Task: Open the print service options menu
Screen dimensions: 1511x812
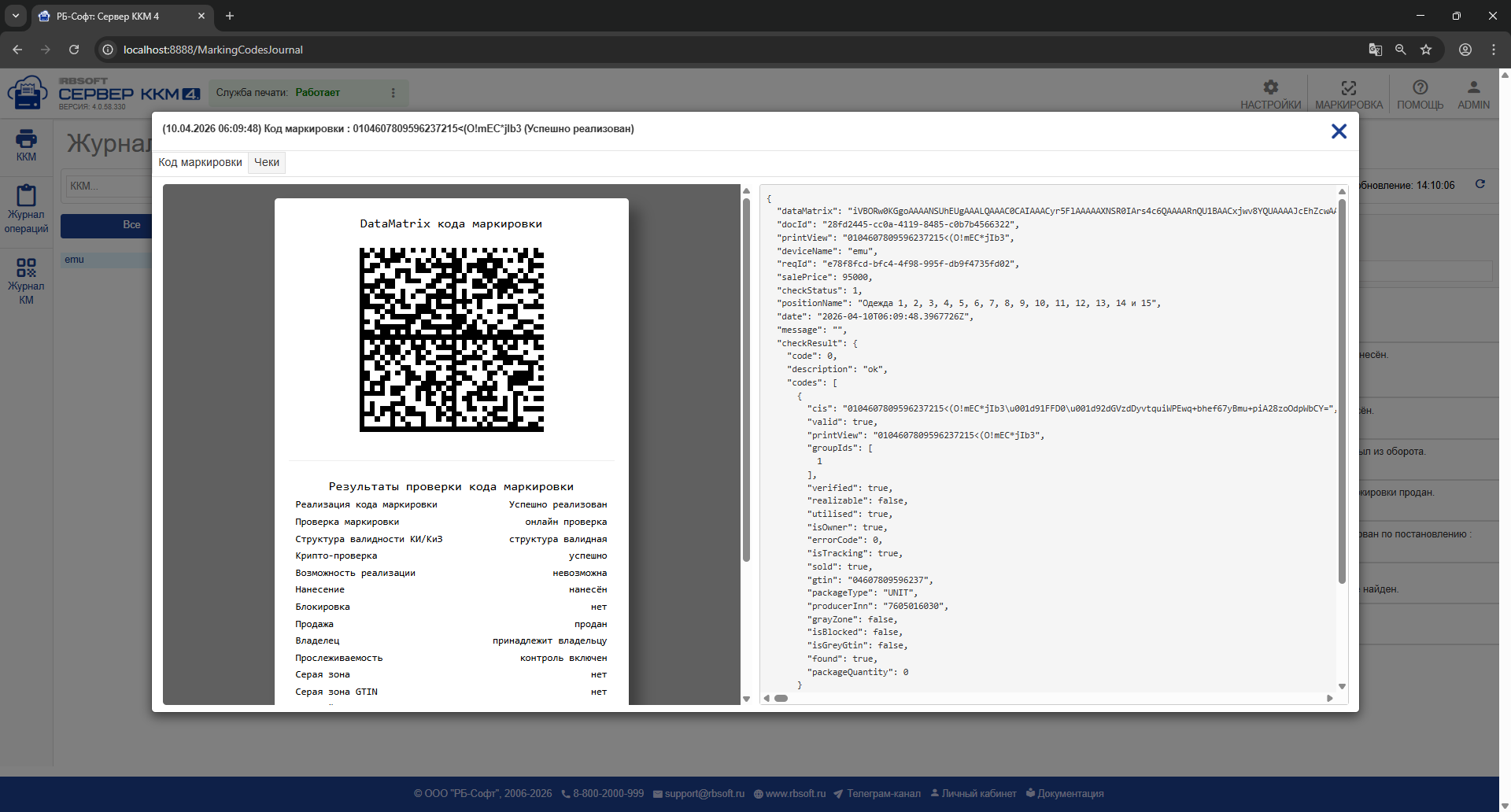Action: click(393, 93)
